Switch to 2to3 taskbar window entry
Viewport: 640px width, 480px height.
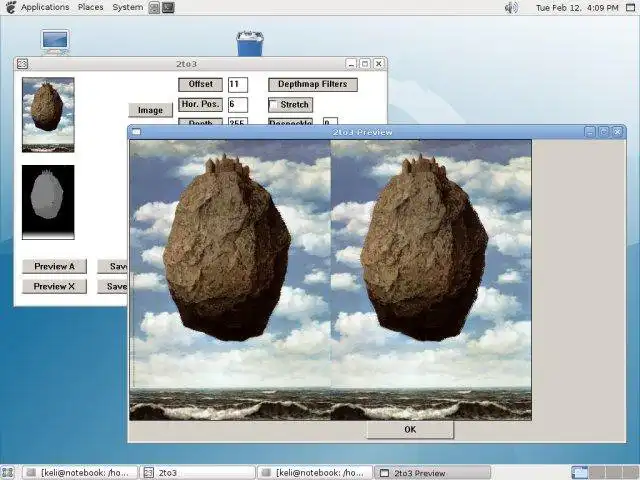pyautogui.click(x=198, y=472)
